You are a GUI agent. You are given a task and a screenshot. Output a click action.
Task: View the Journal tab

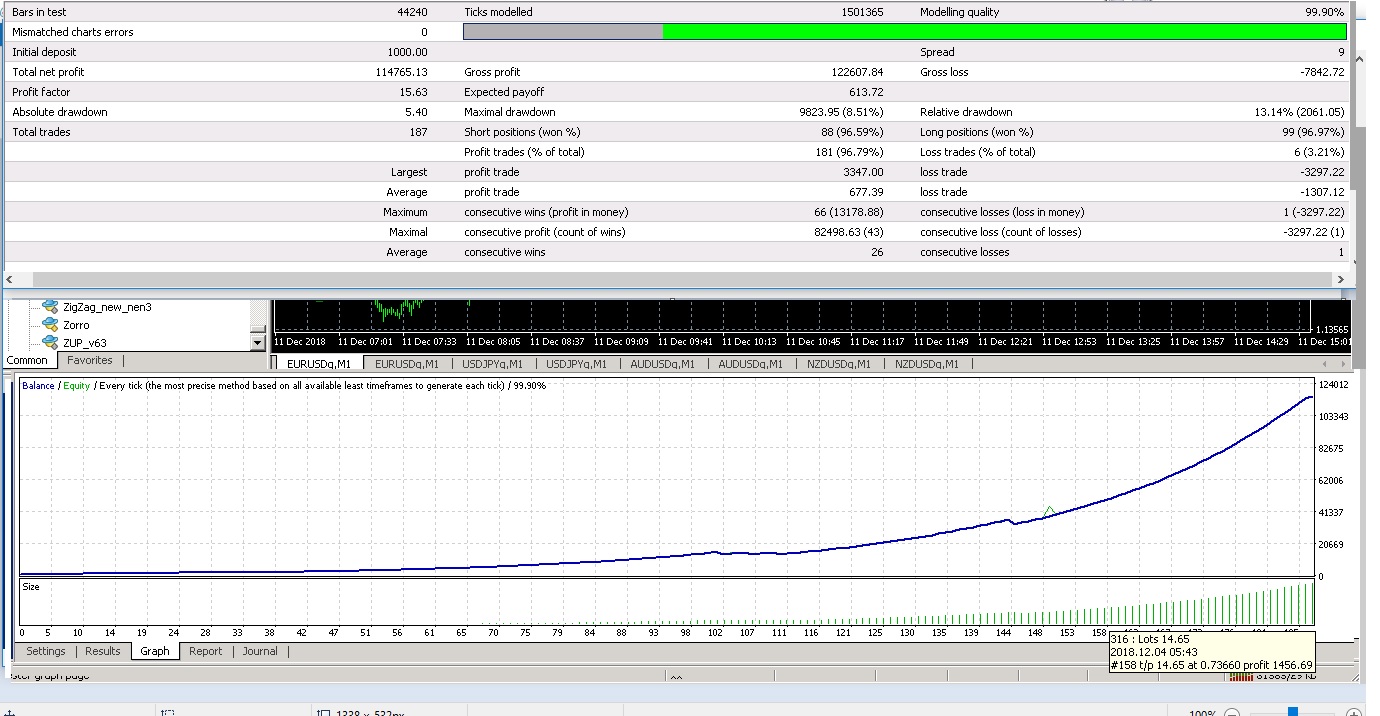click(260, 651)
